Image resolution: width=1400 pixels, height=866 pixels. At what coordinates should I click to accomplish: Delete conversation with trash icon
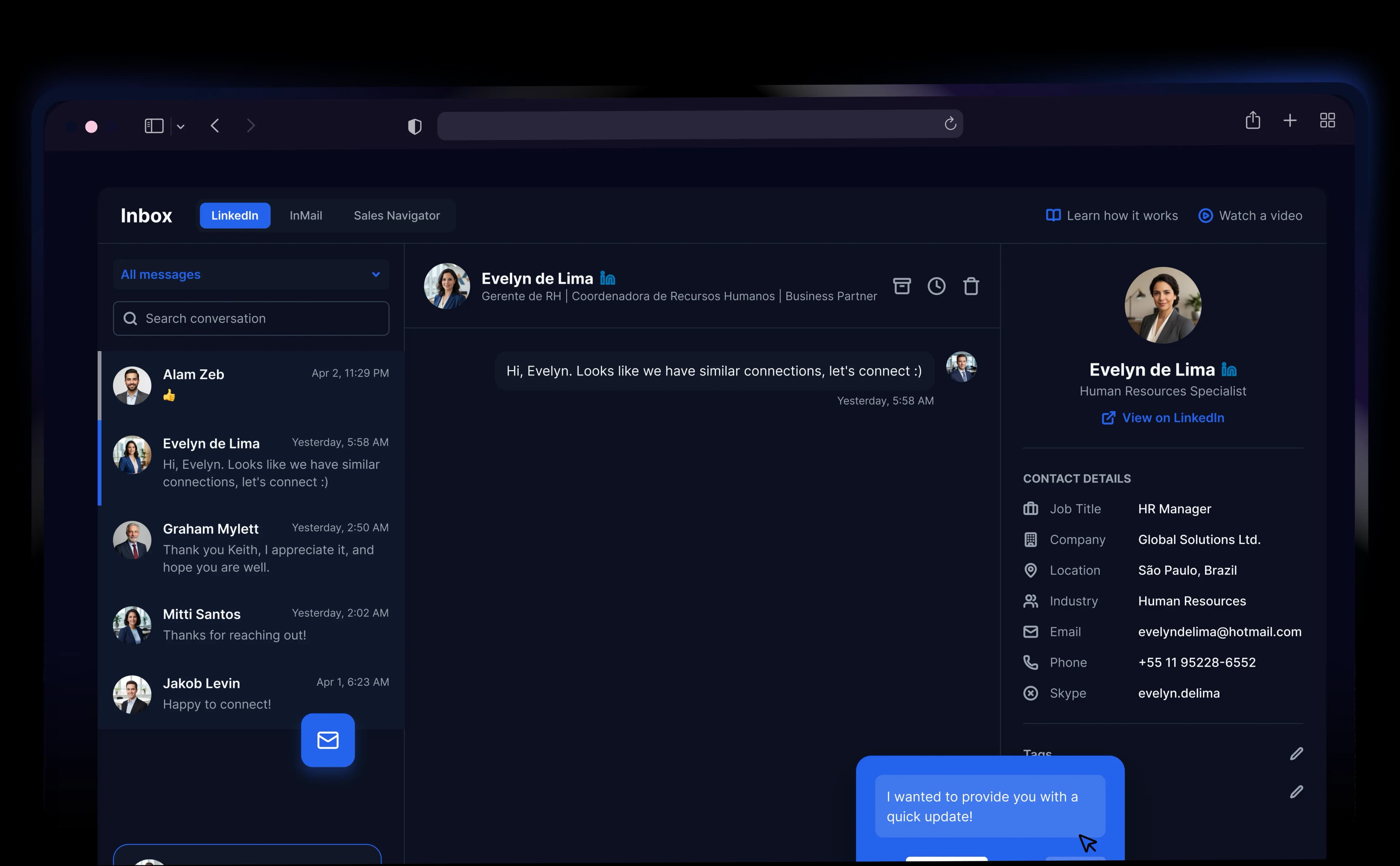point(971,286)
